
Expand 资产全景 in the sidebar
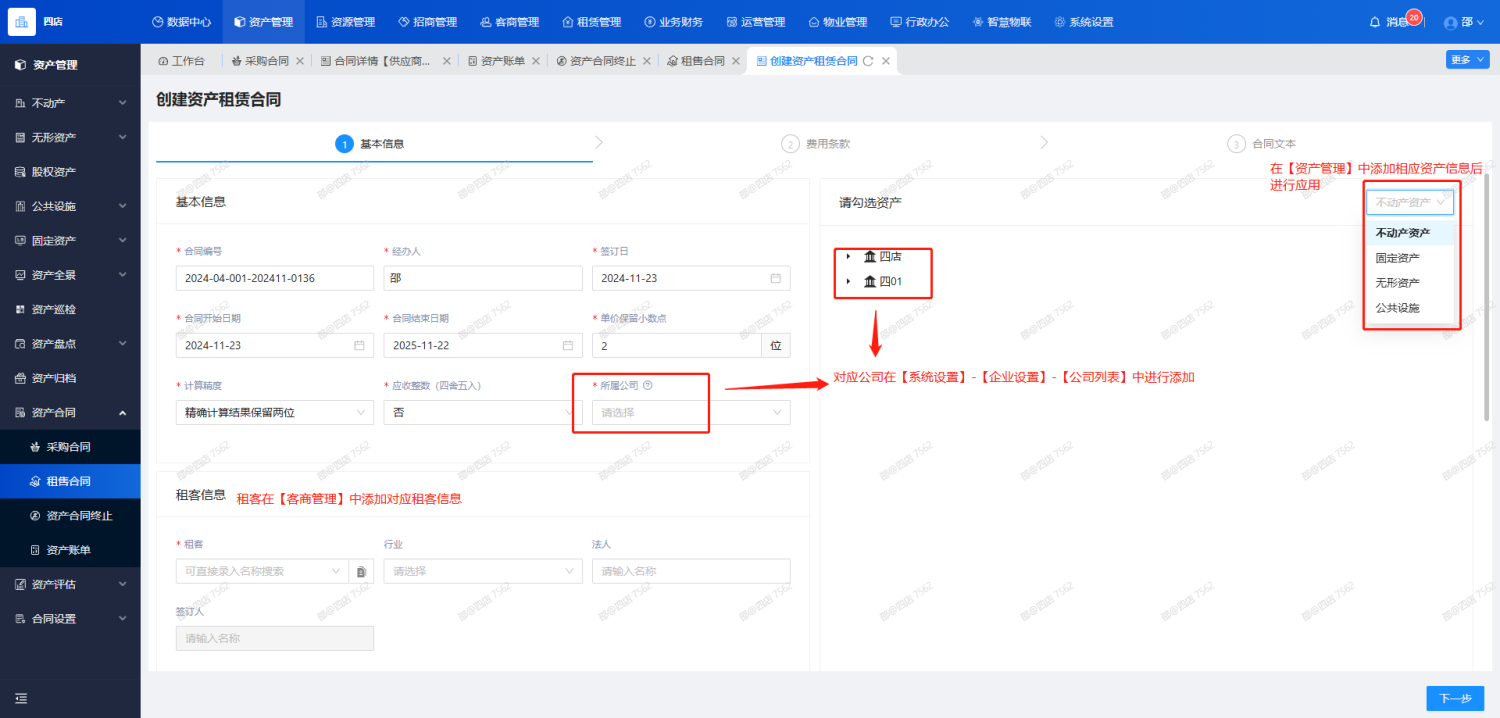click(70, 275)
